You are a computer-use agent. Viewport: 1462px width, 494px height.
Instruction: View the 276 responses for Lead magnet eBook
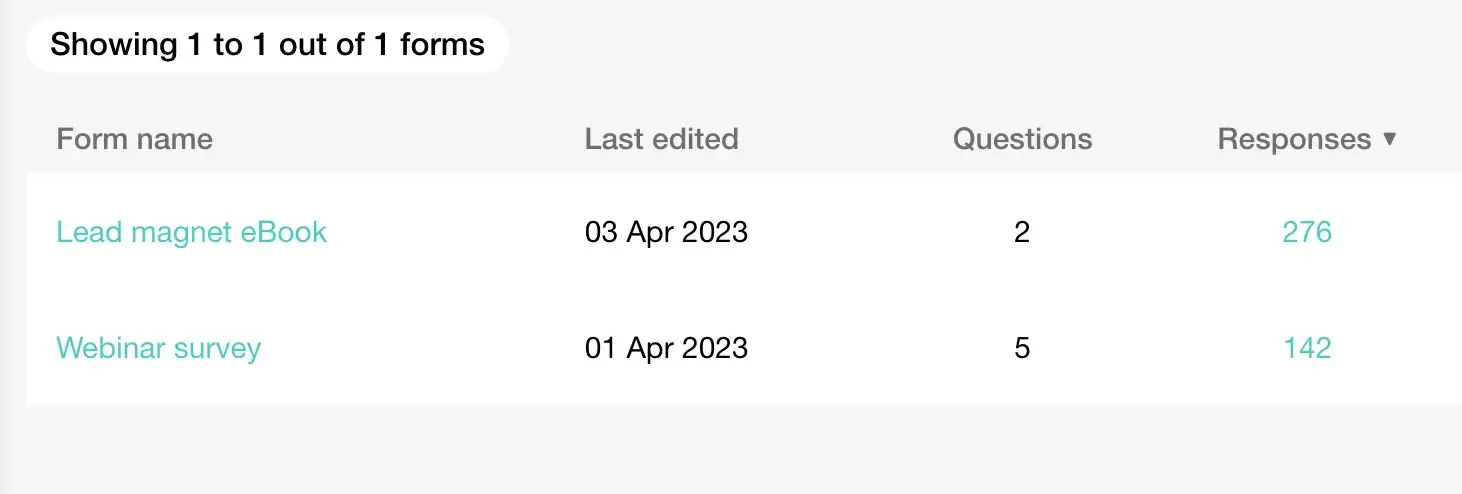1307,232
